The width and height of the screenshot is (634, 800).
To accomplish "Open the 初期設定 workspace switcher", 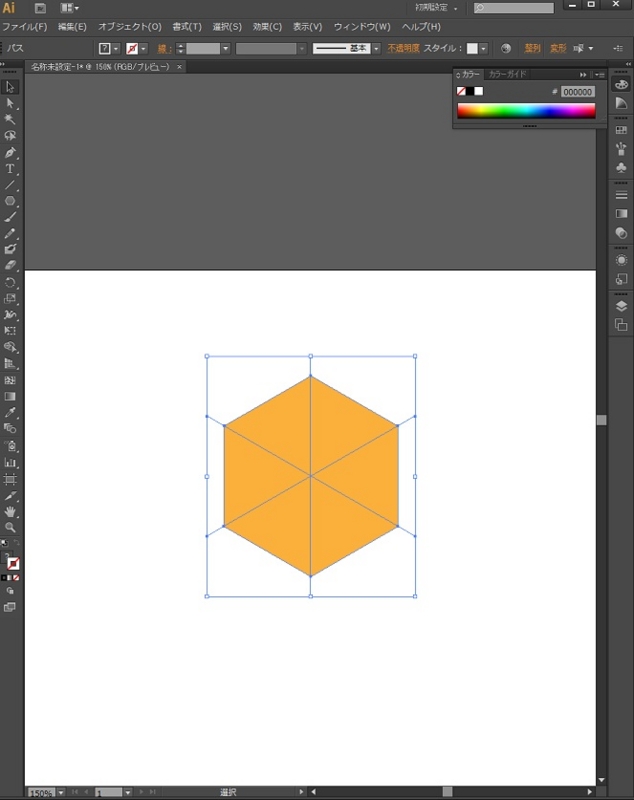I will (x=436, y=8).
